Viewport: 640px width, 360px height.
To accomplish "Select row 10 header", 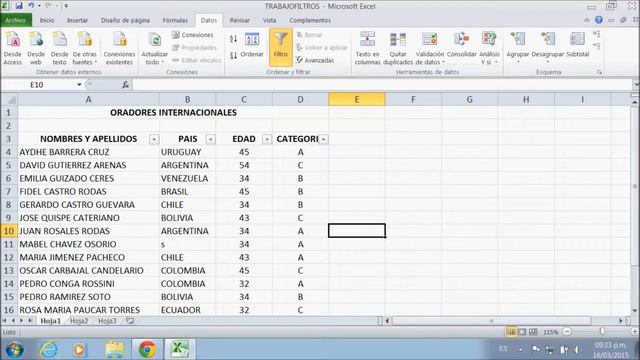I will pos(9,231).
